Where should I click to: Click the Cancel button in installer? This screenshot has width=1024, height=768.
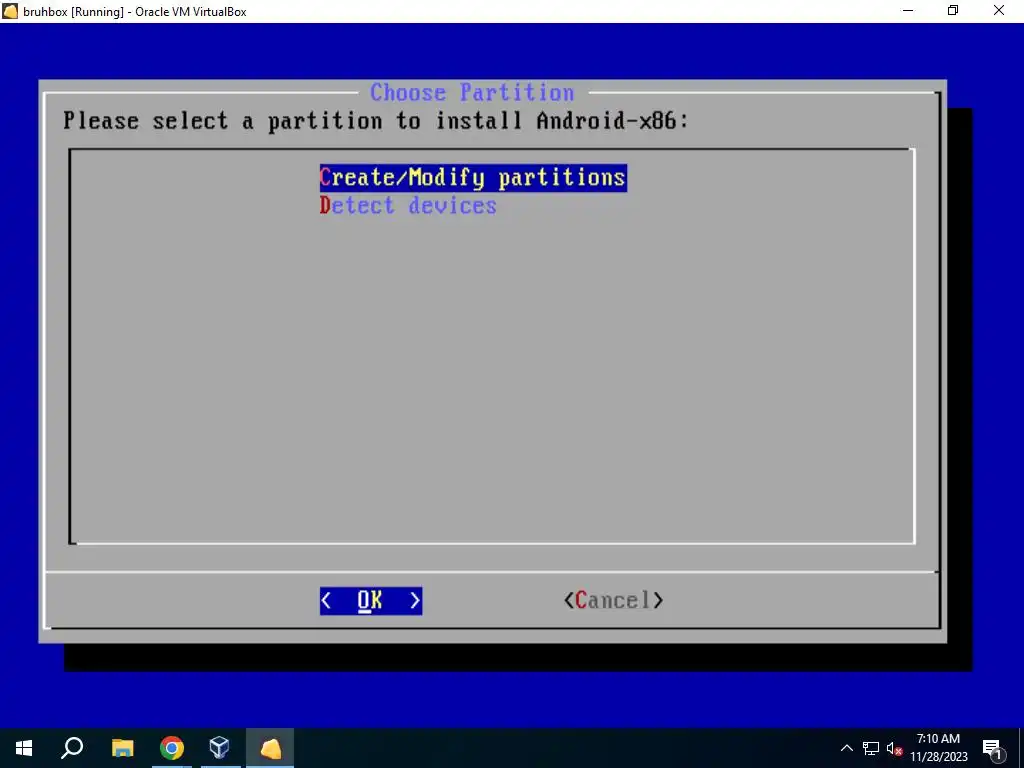point(613,600)
